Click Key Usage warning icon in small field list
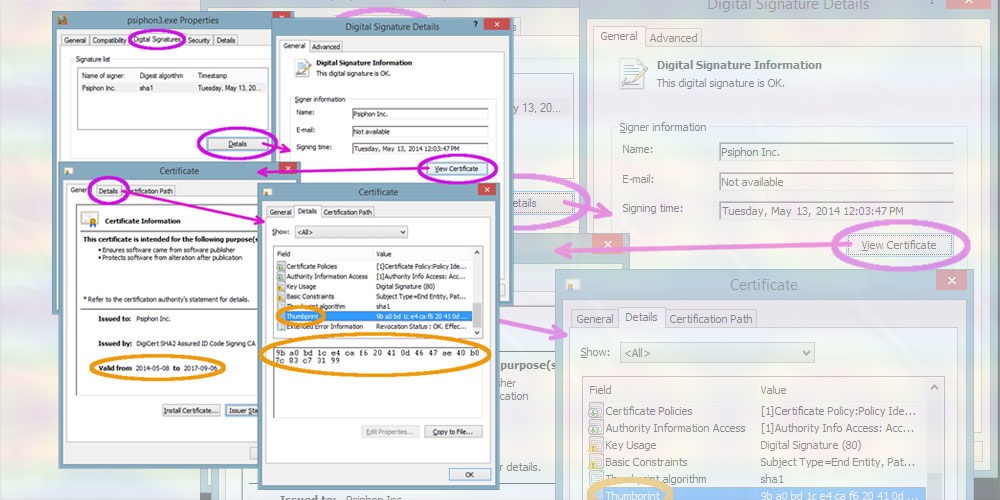Image resolution: width=1000 pixels, height=500 pixels. (281, 286)
